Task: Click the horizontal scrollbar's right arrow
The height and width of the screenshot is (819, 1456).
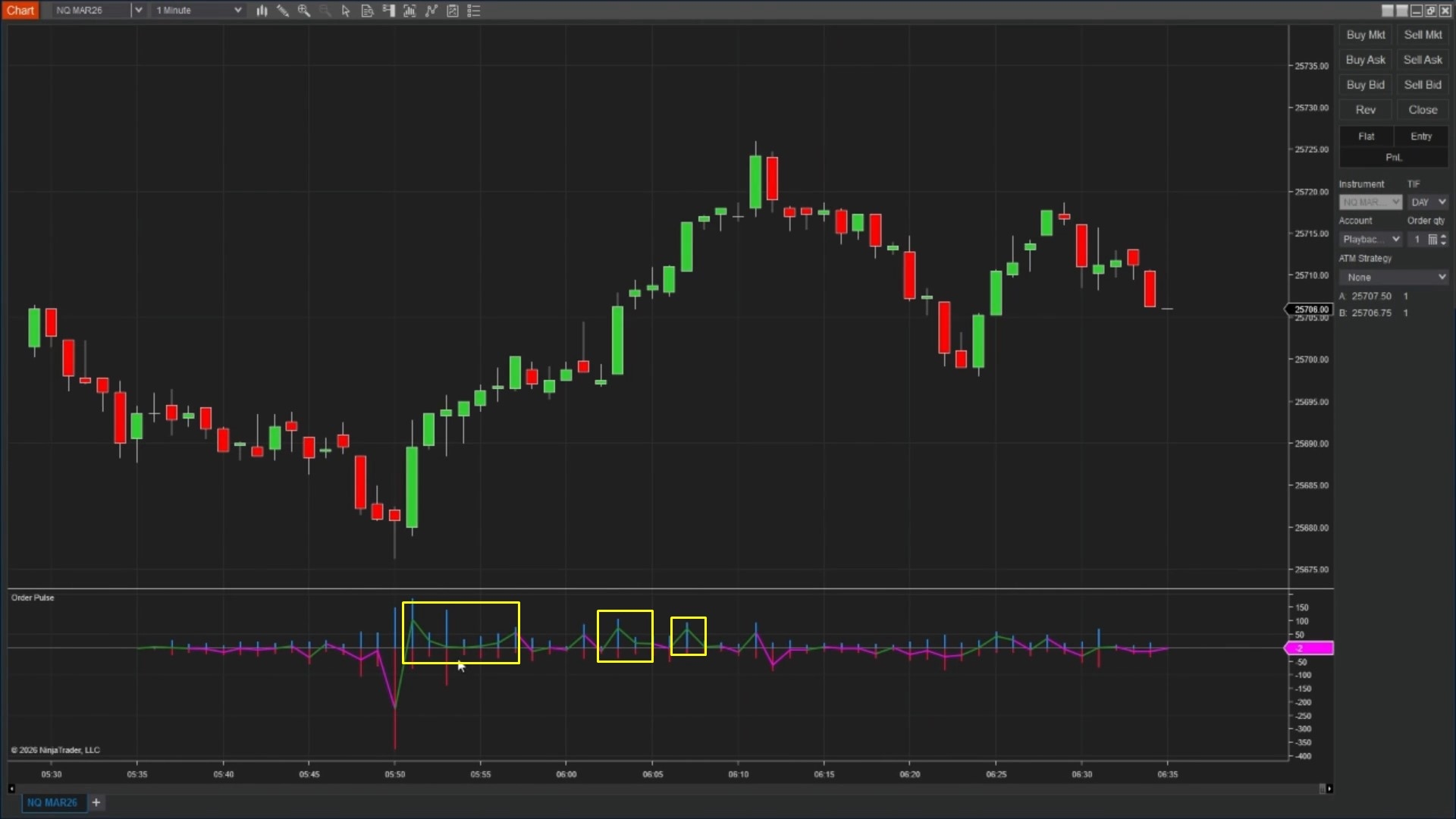Action: point(1329,789)
